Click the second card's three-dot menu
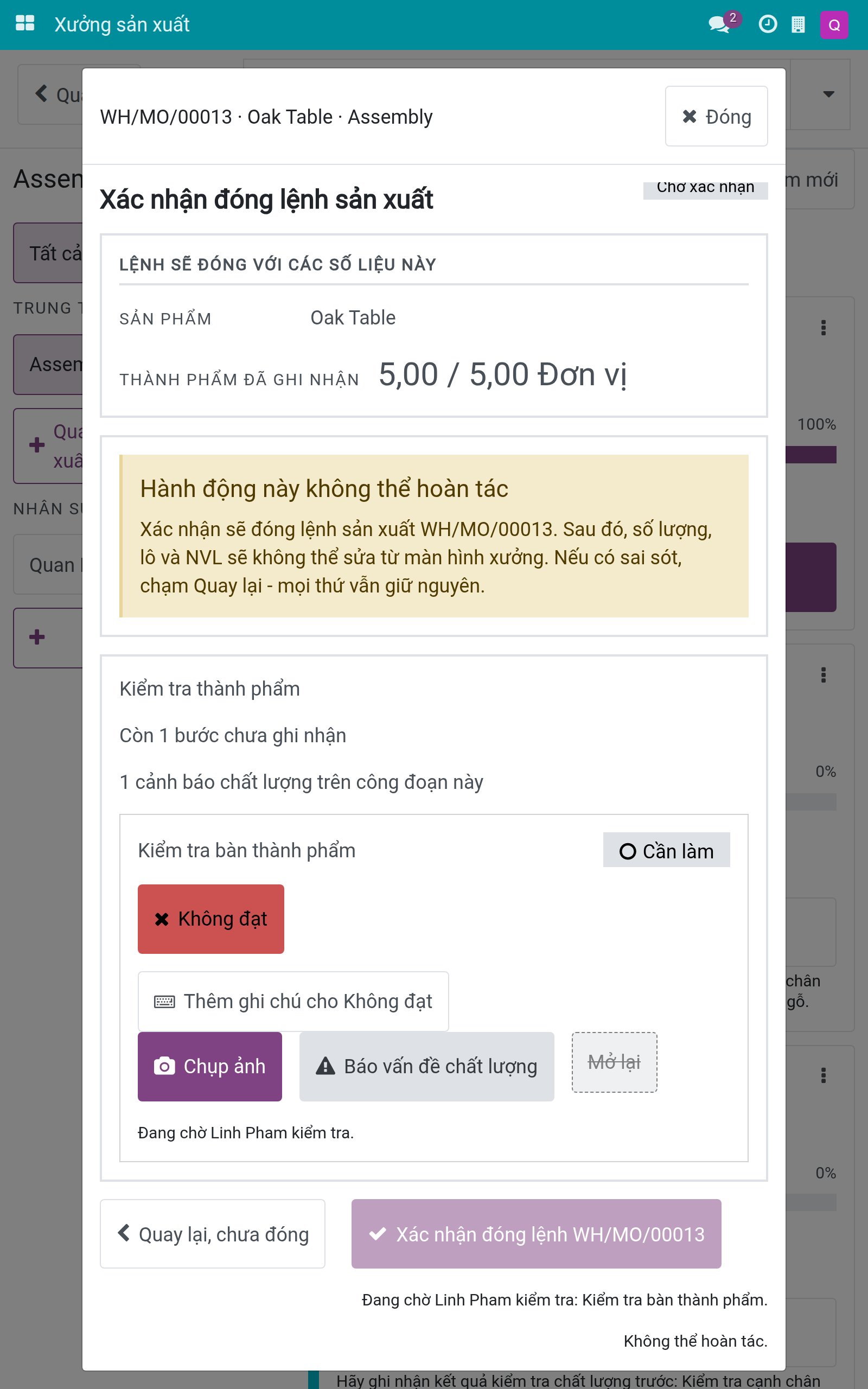Screen dimensions: 868x1389 [x=824, y=674]
